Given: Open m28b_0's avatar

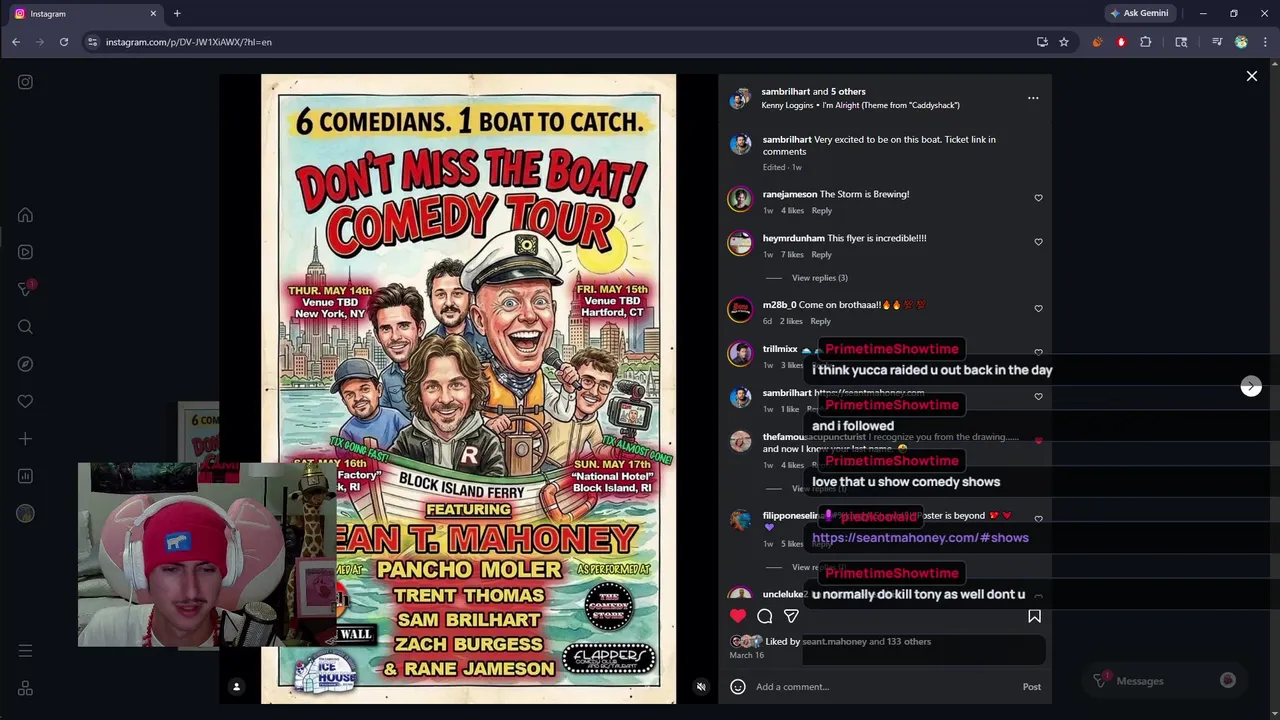Looking at the screenshot, I should [740, 310].
